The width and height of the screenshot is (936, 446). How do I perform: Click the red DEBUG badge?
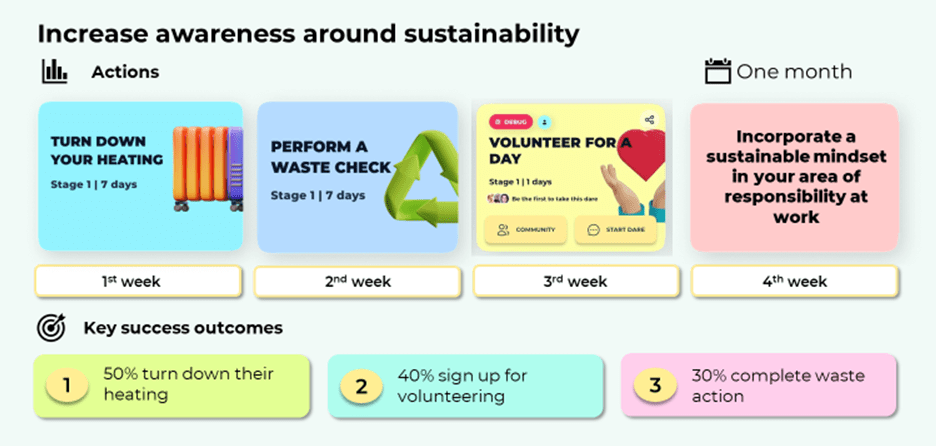[x=511, y=122]
